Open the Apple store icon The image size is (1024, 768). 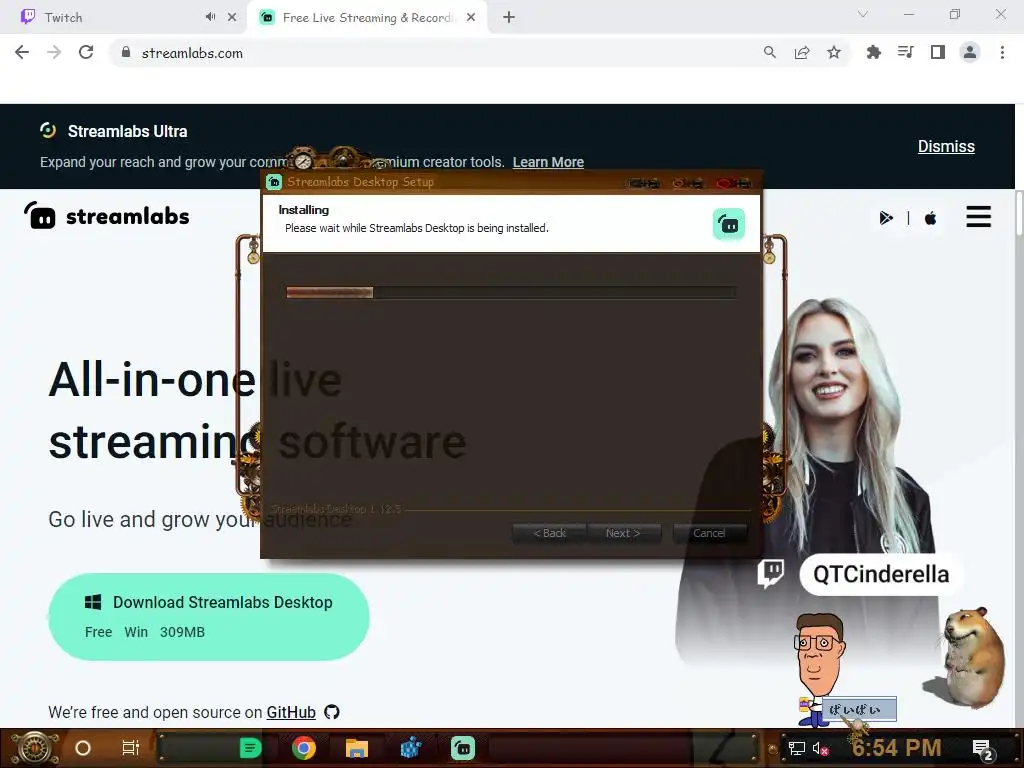click(x=931, y=217)
